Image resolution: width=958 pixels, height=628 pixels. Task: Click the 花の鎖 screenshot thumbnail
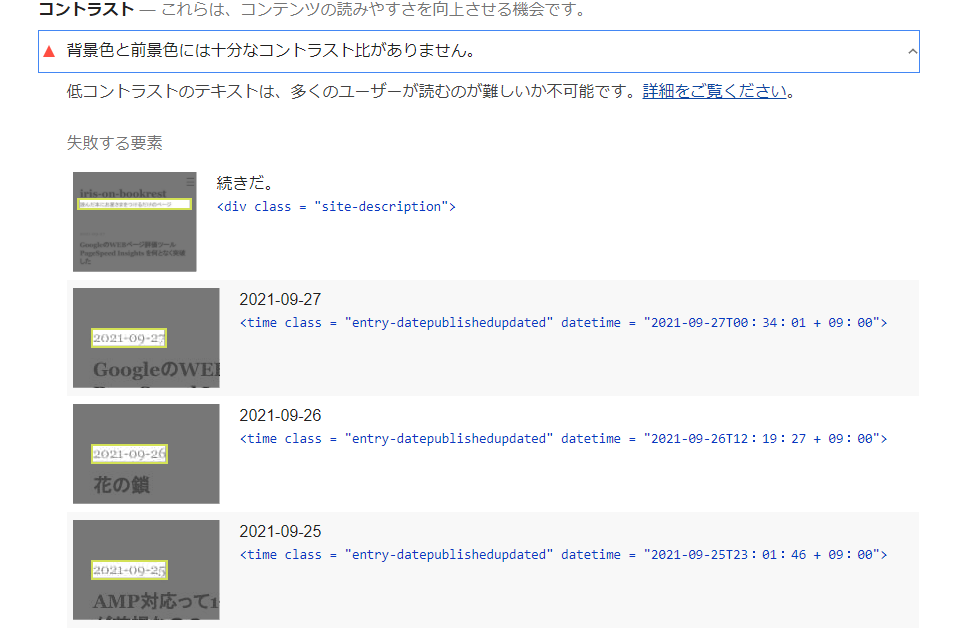[146, 454]
